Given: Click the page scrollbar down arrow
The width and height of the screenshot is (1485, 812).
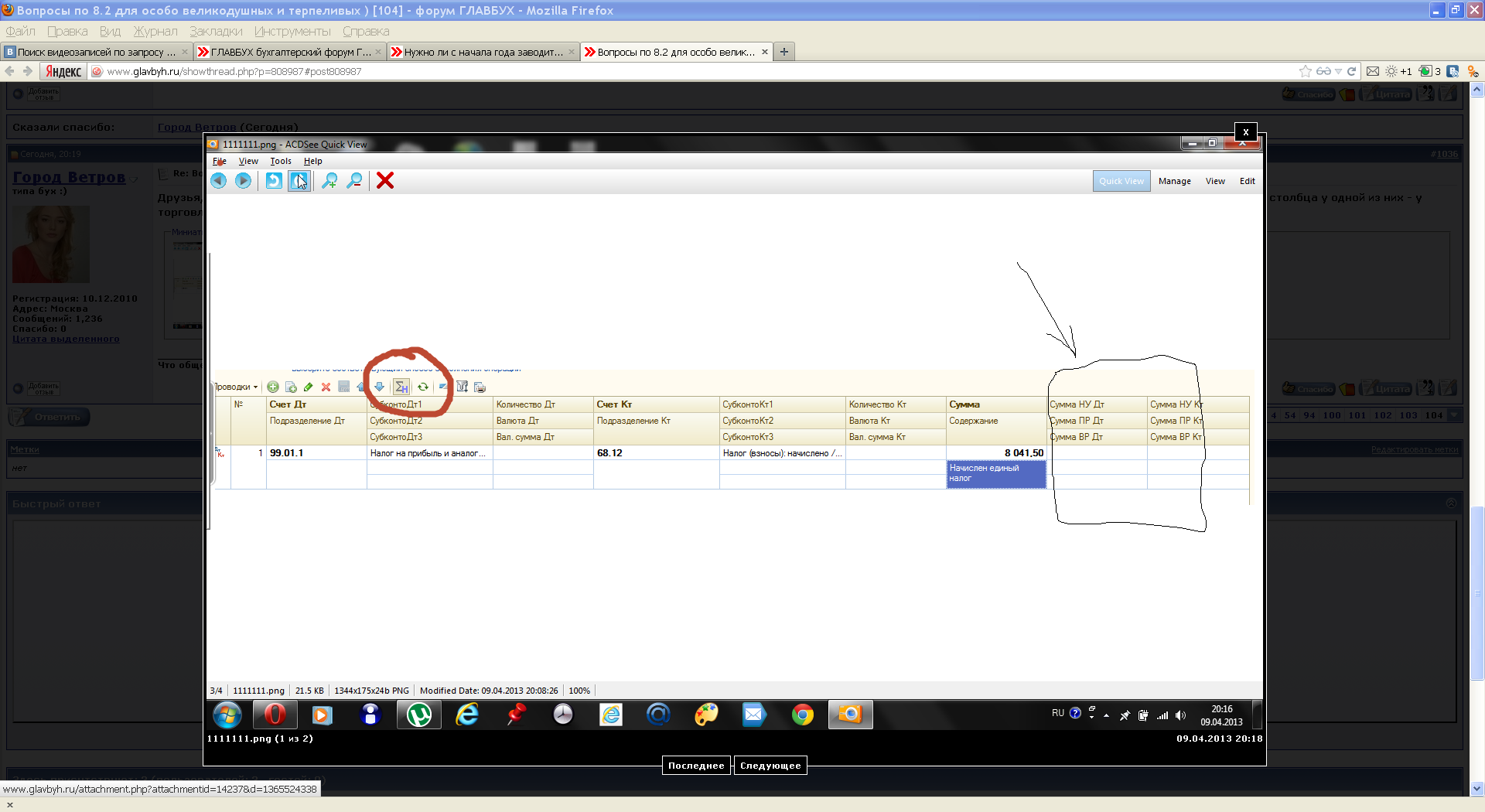Looking at the screenshot, I should (x=1476, y=788).
